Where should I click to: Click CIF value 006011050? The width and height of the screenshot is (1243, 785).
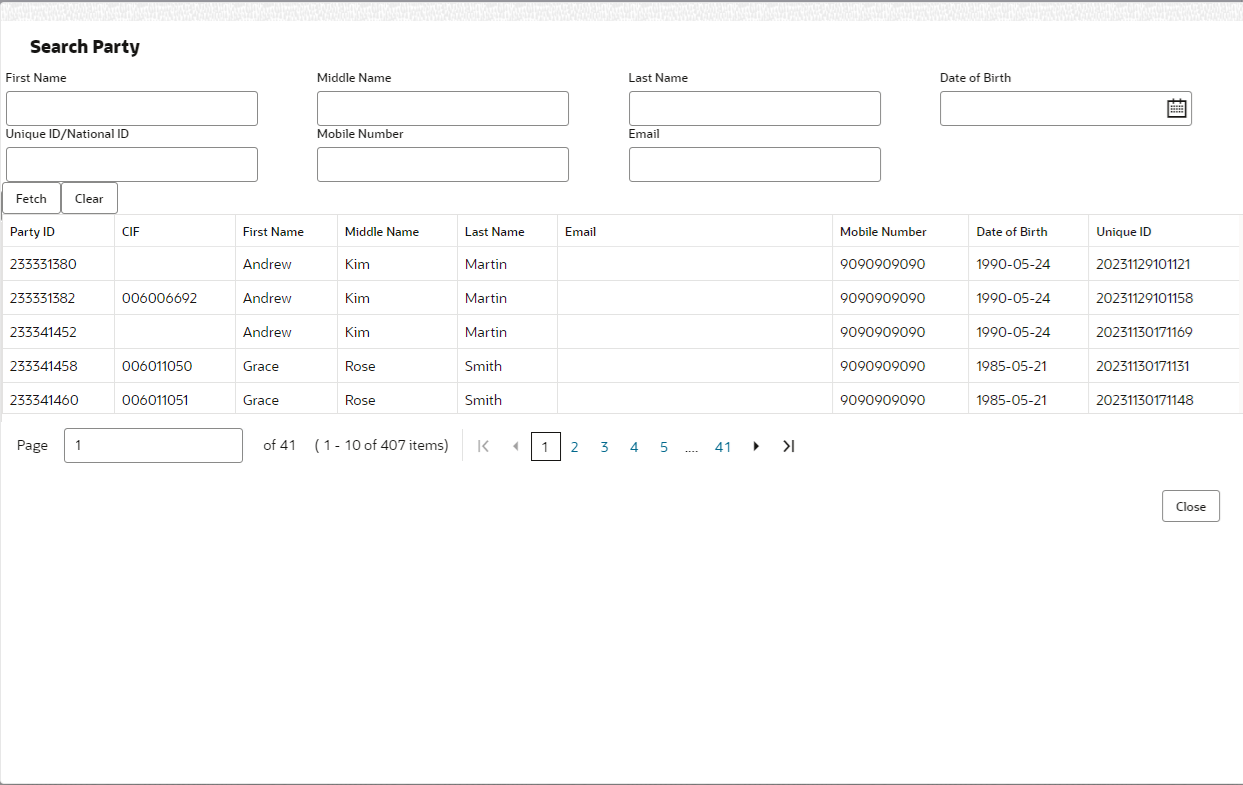point(157,366)
